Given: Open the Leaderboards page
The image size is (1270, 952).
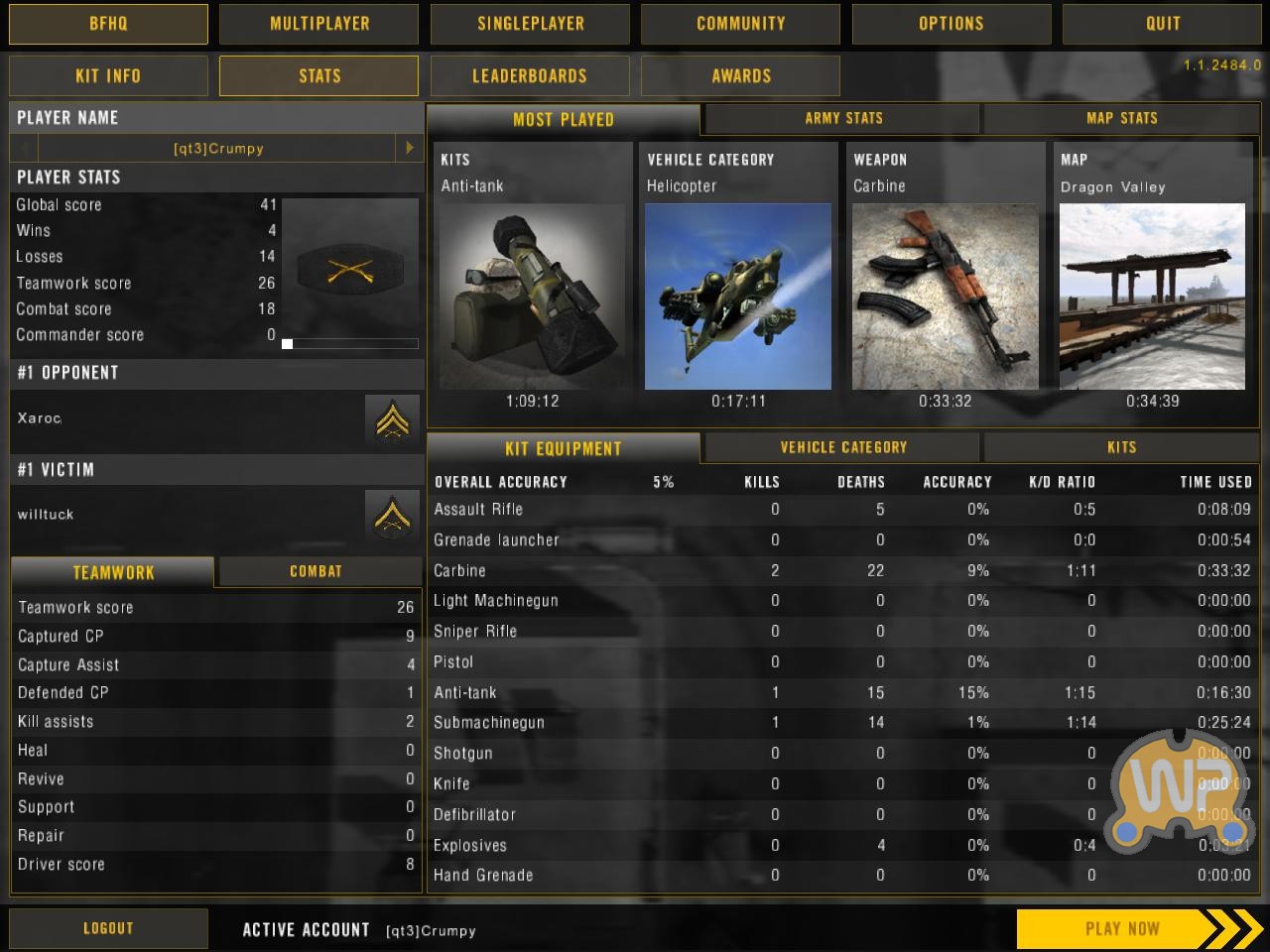Looking at the screenshot, I should point(530,75).
